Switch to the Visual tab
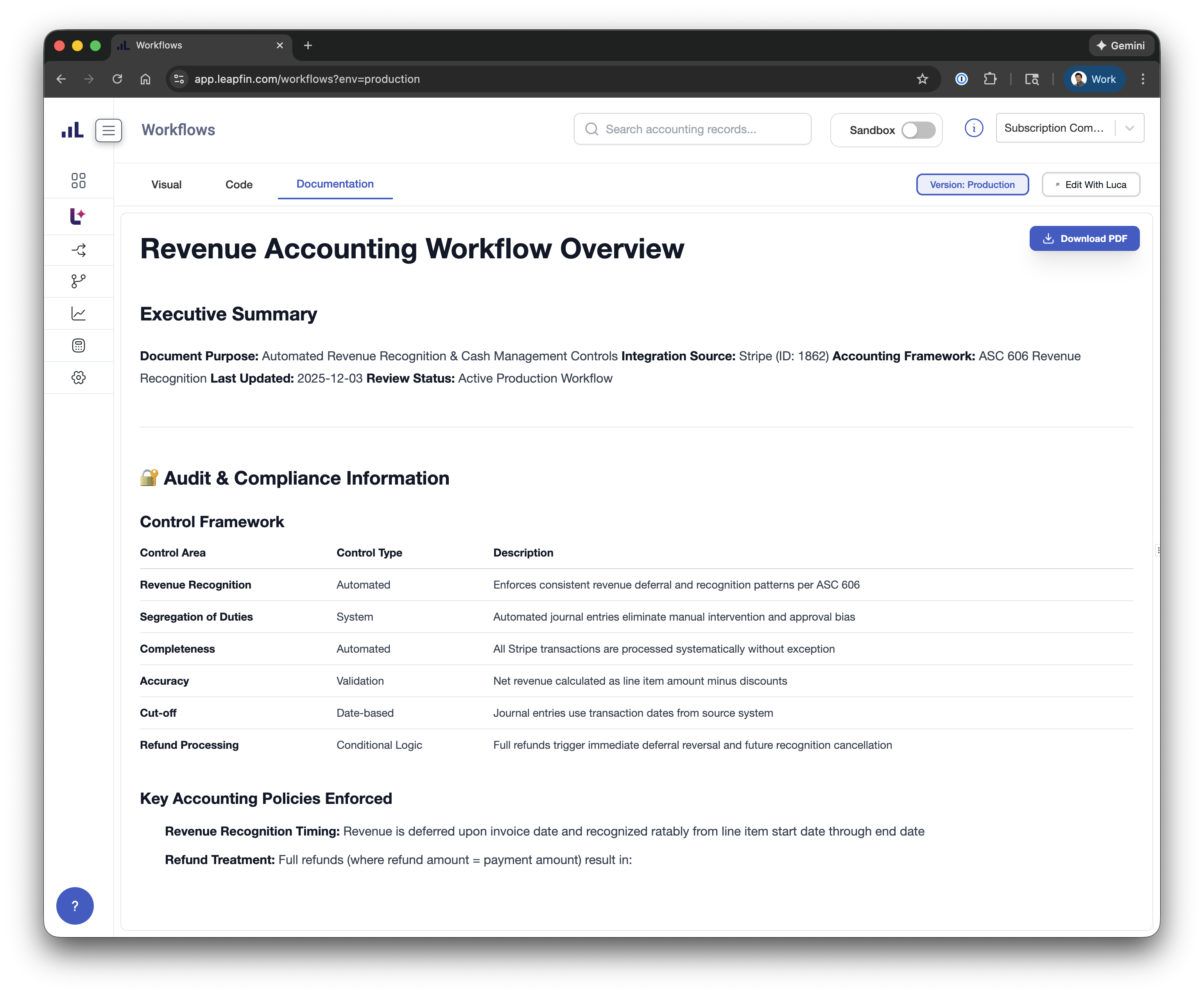The width and height of the screenshot is (1204, 995). tap(166, 184)
